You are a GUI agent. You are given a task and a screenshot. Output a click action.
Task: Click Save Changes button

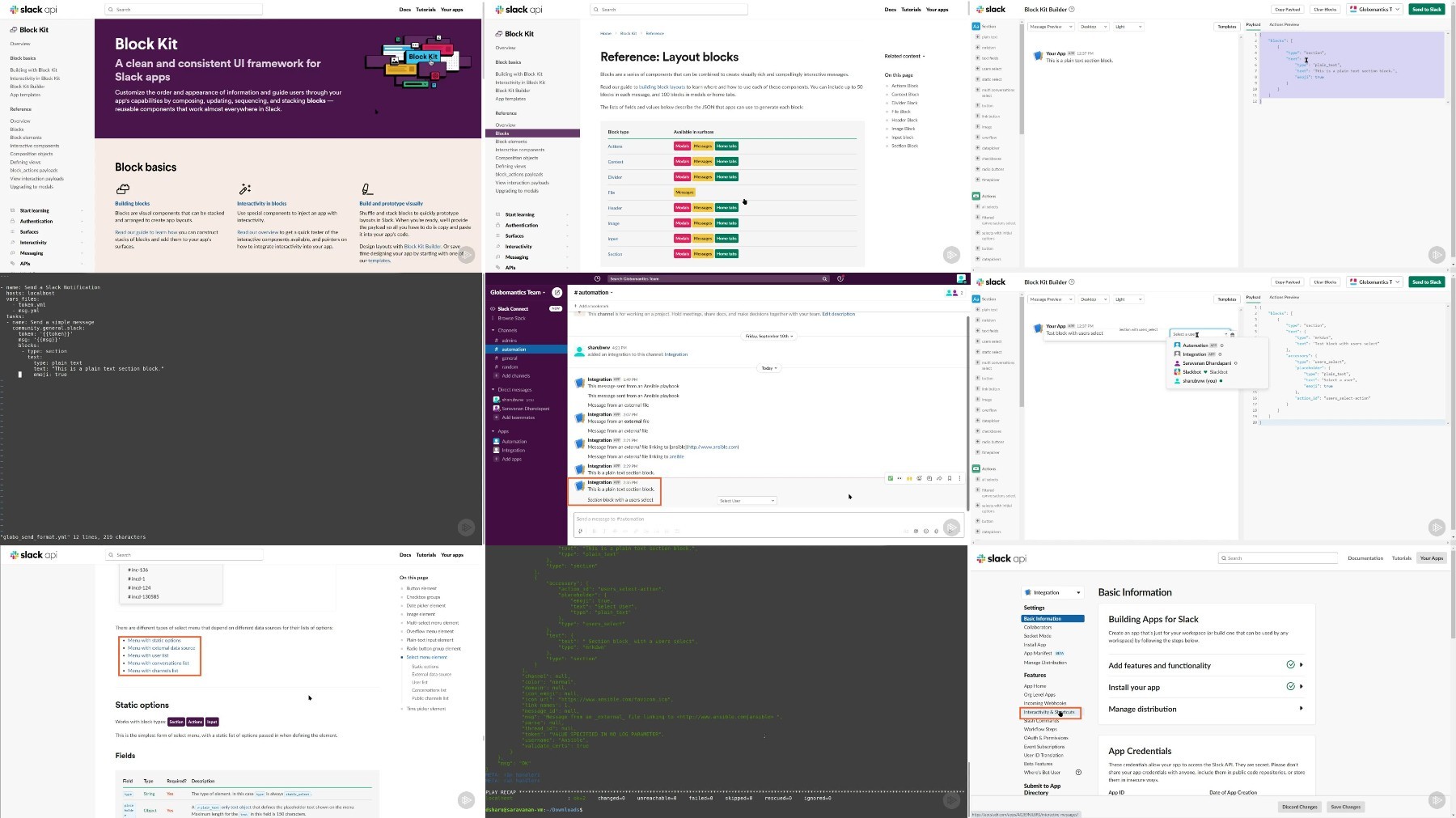1346,807
